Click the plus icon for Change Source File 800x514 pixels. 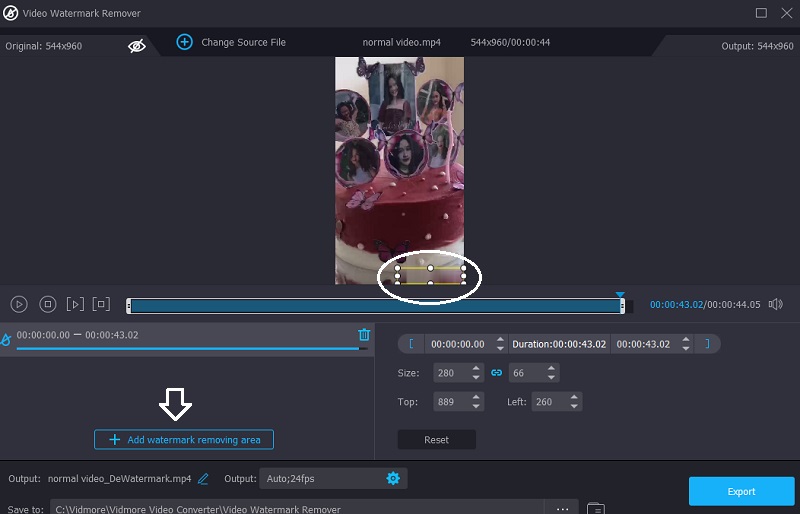(184, 42)
